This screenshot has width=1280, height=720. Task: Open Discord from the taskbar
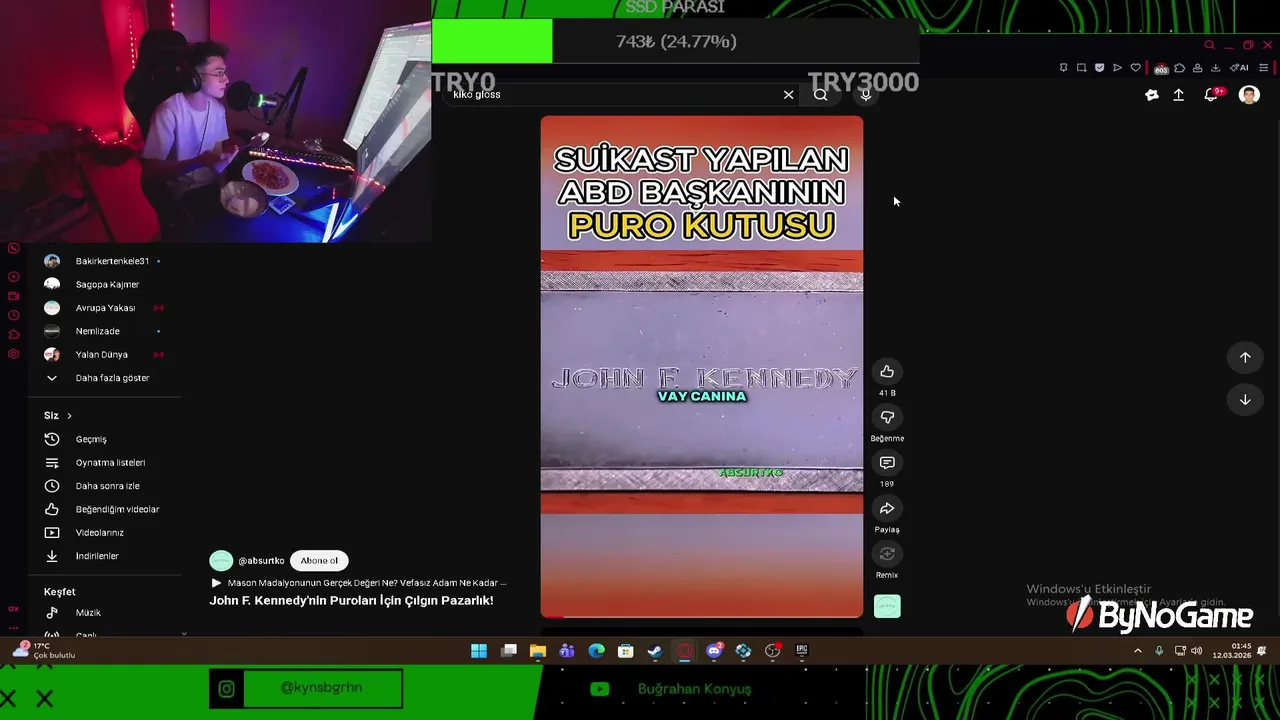click(714, 651)
